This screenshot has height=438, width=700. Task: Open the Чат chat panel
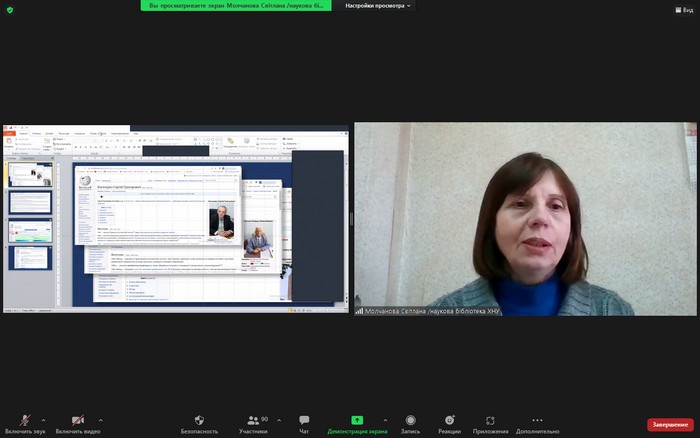coord(304,423)
